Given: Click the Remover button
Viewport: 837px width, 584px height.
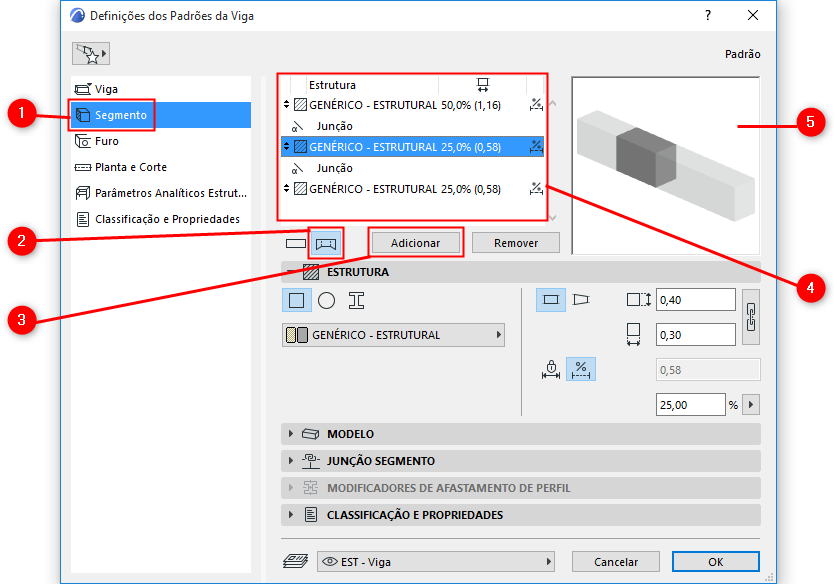Looking at the screenshot, I should tap(516, 242).
